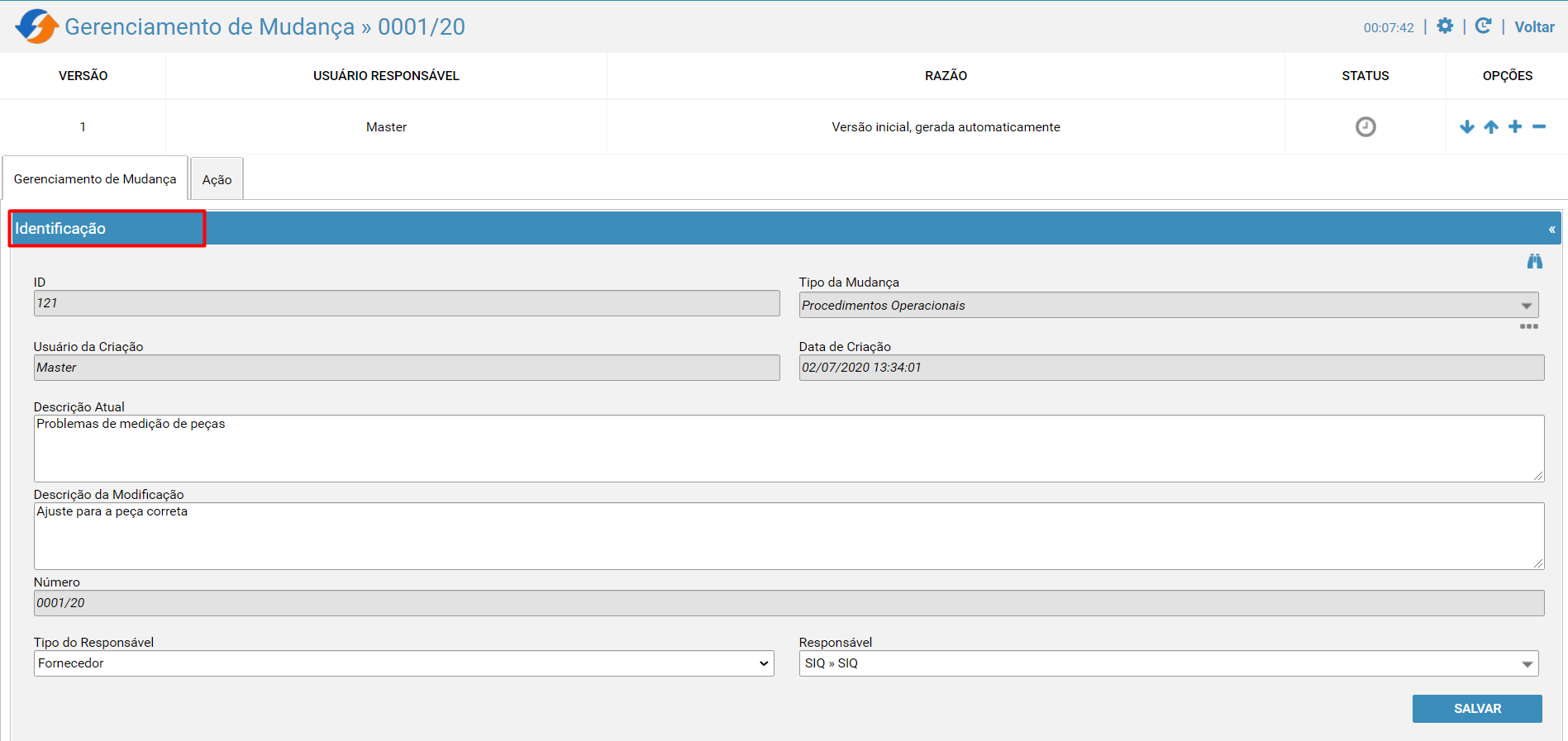
Task: Click the RAZÃO column header
Action: [946, 76]
